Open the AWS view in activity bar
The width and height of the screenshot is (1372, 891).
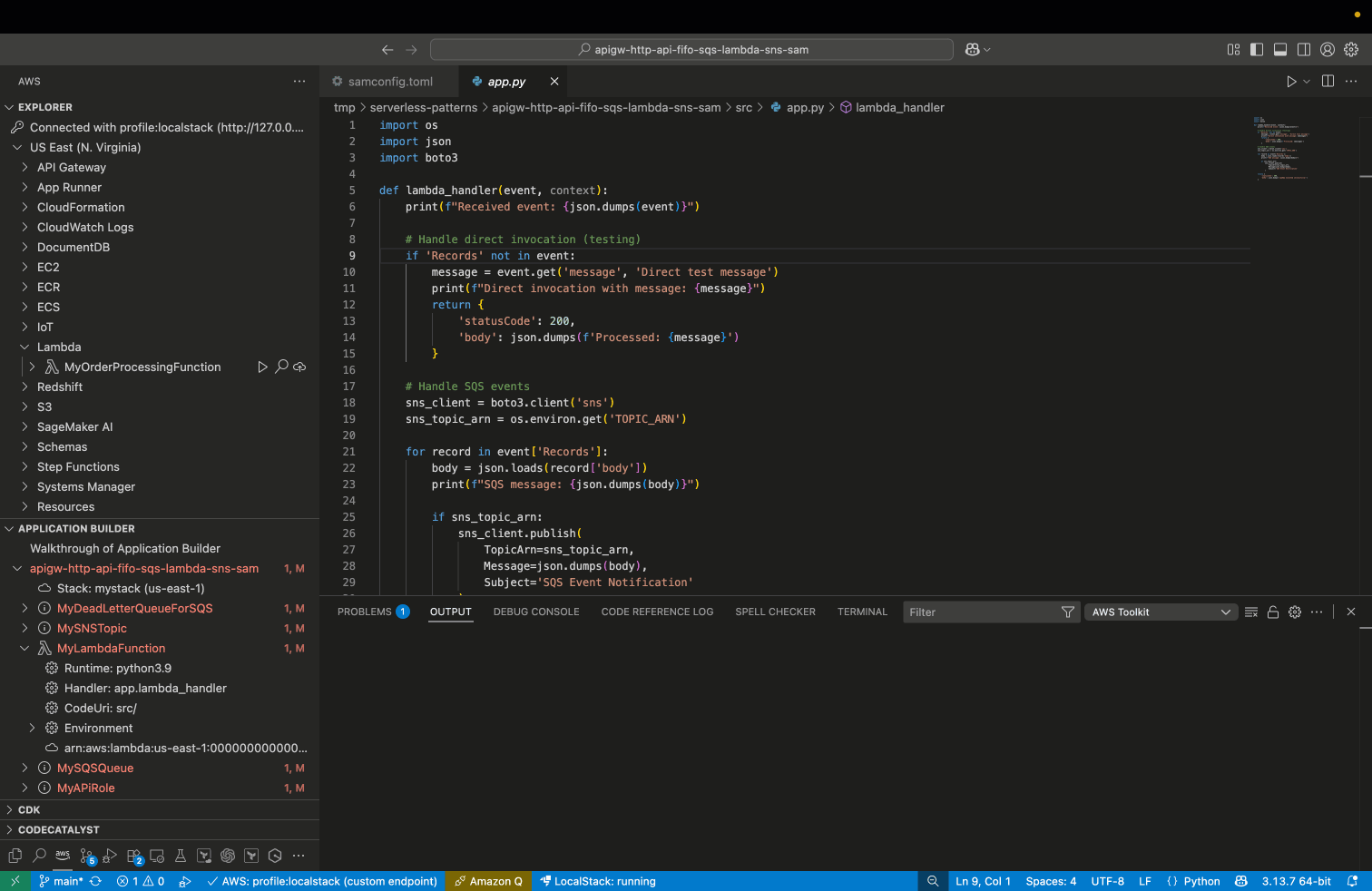(63, 855)
